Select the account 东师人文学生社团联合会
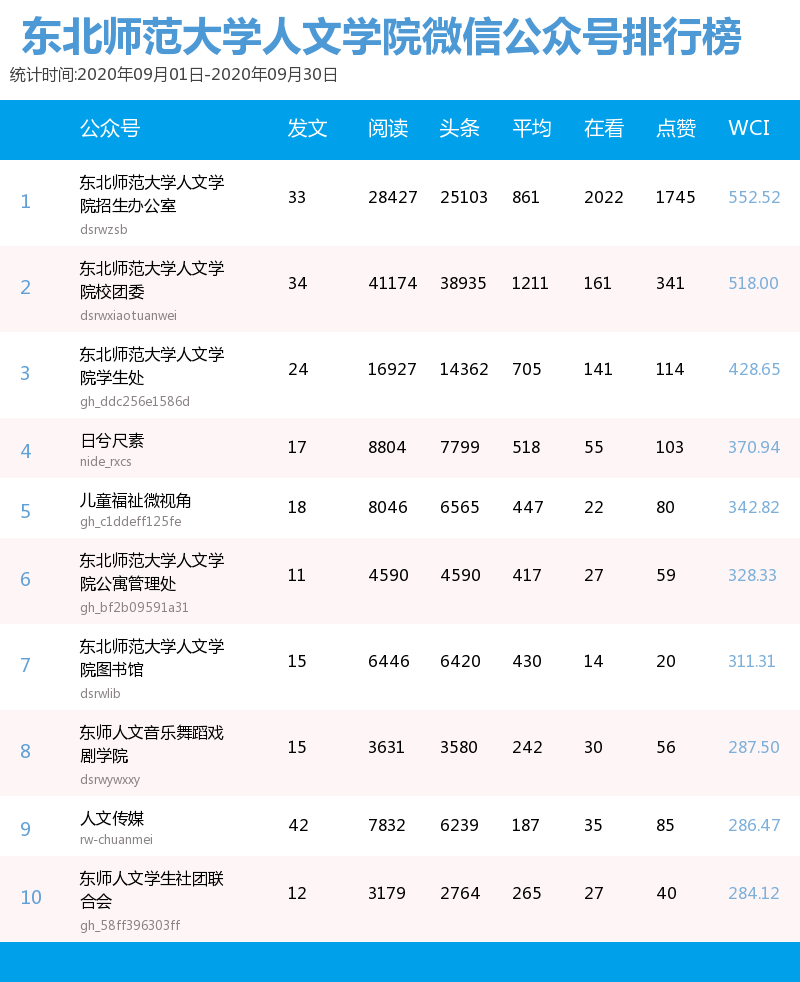 (152, 889)
